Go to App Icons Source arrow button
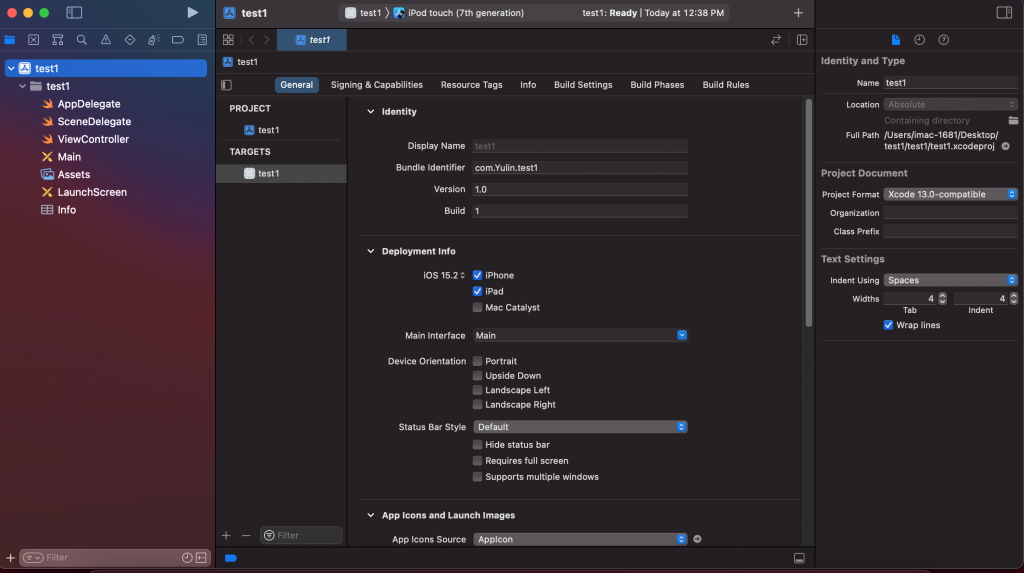 coord(697,539)
